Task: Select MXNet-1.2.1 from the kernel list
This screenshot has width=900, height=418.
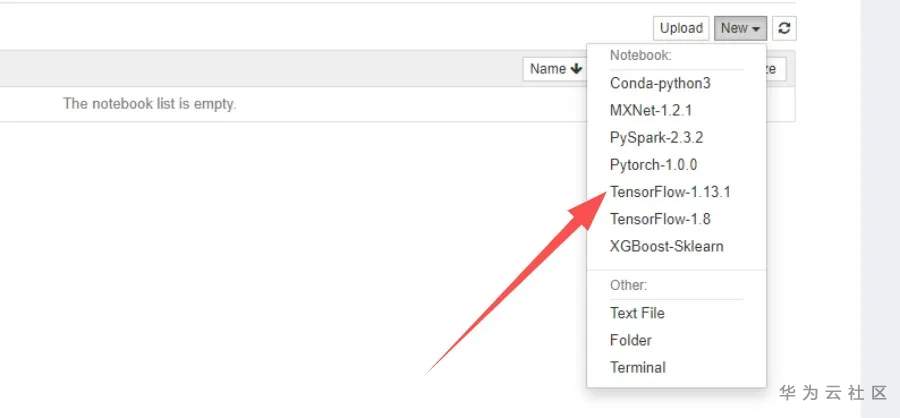Action: tap(651, 110)
